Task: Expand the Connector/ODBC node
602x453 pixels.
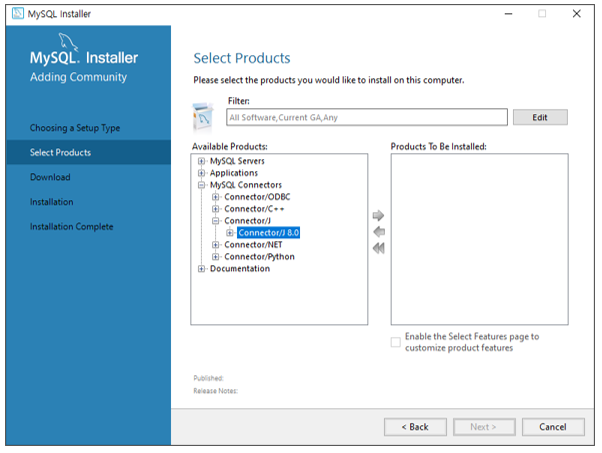Action: click(215, 197)
